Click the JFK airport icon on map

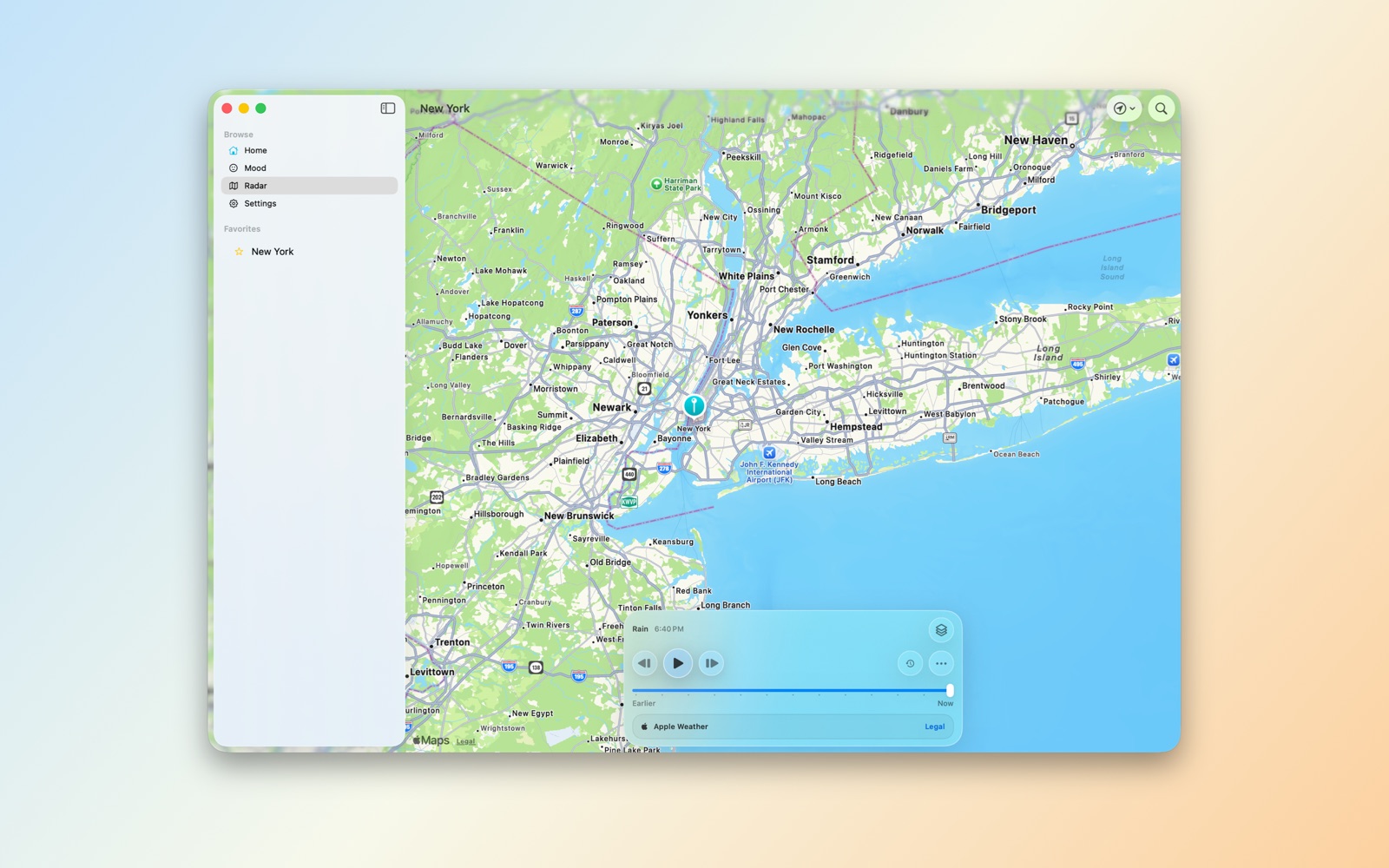769,453
